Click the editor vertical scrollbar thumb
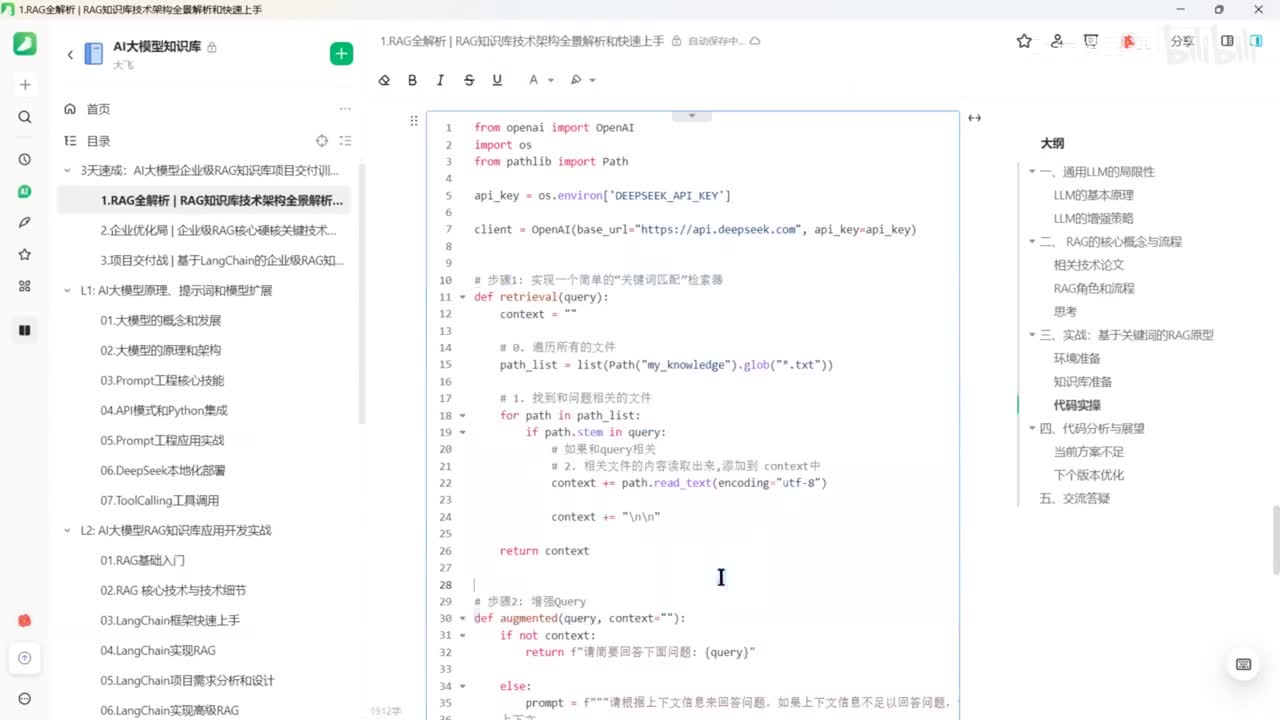1280x720 pixels. pos(1276,540)
